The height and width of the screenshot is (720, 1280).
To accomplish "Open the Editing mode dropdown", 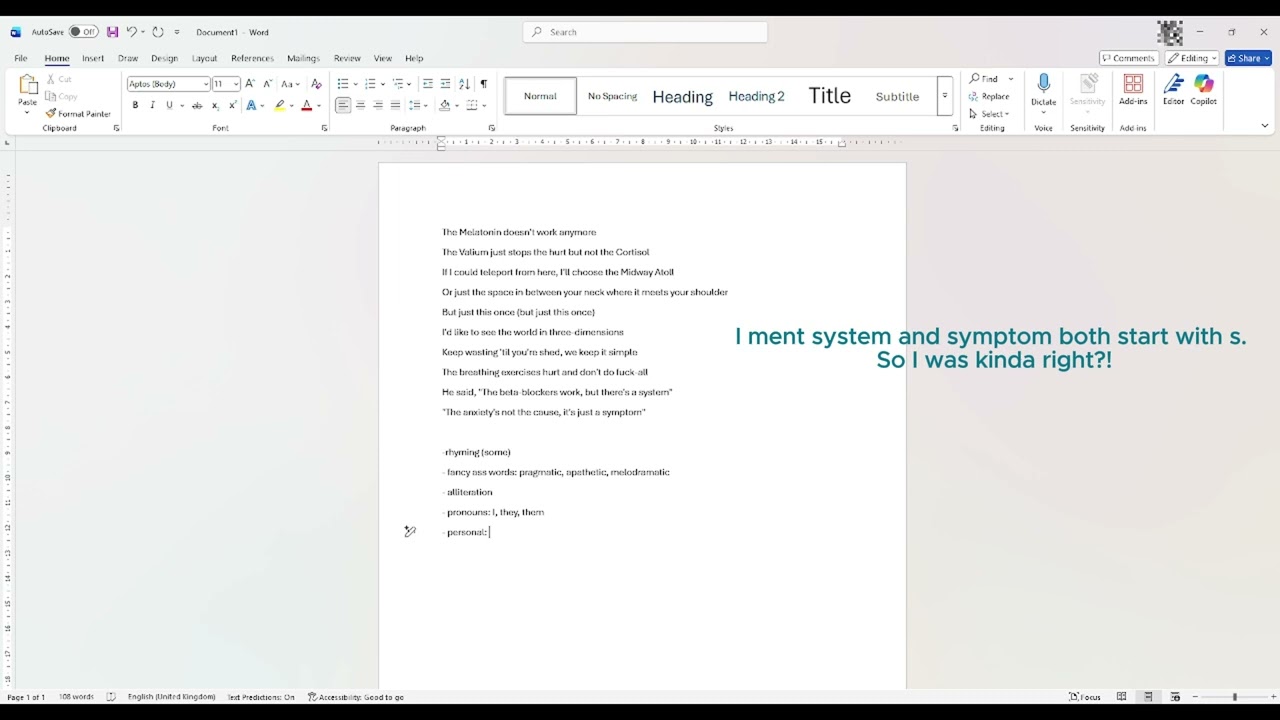I will [1192, 58].
